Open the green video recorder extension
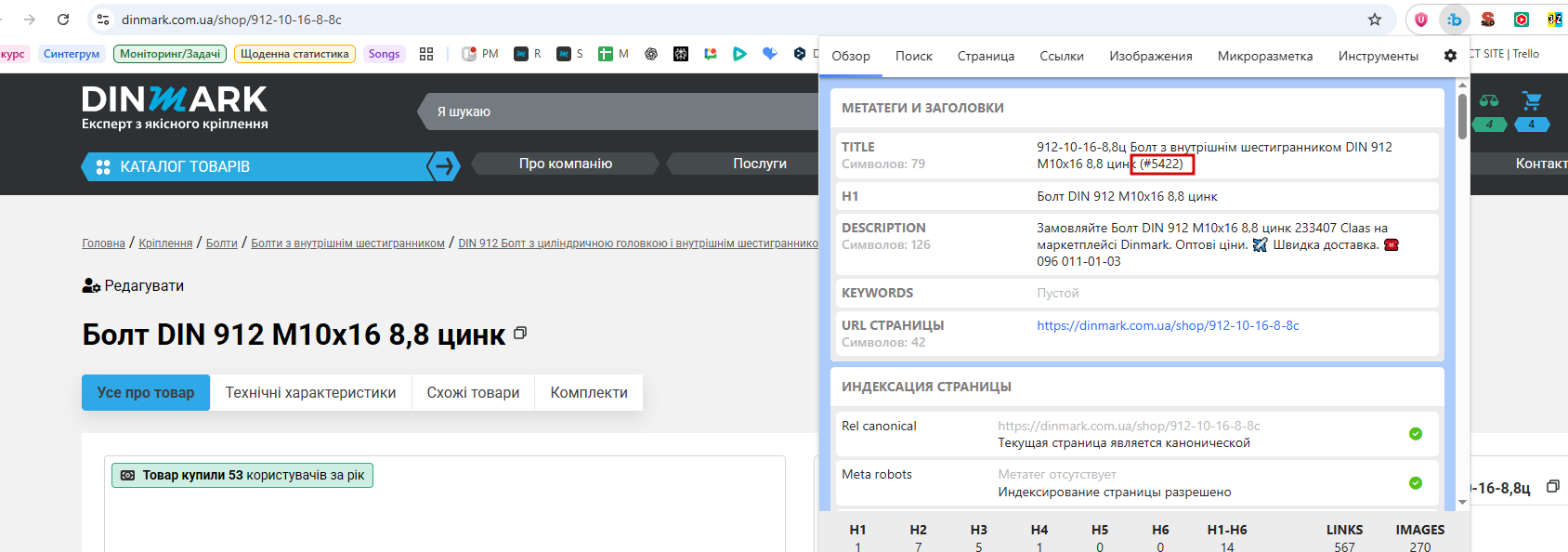 1522,20
